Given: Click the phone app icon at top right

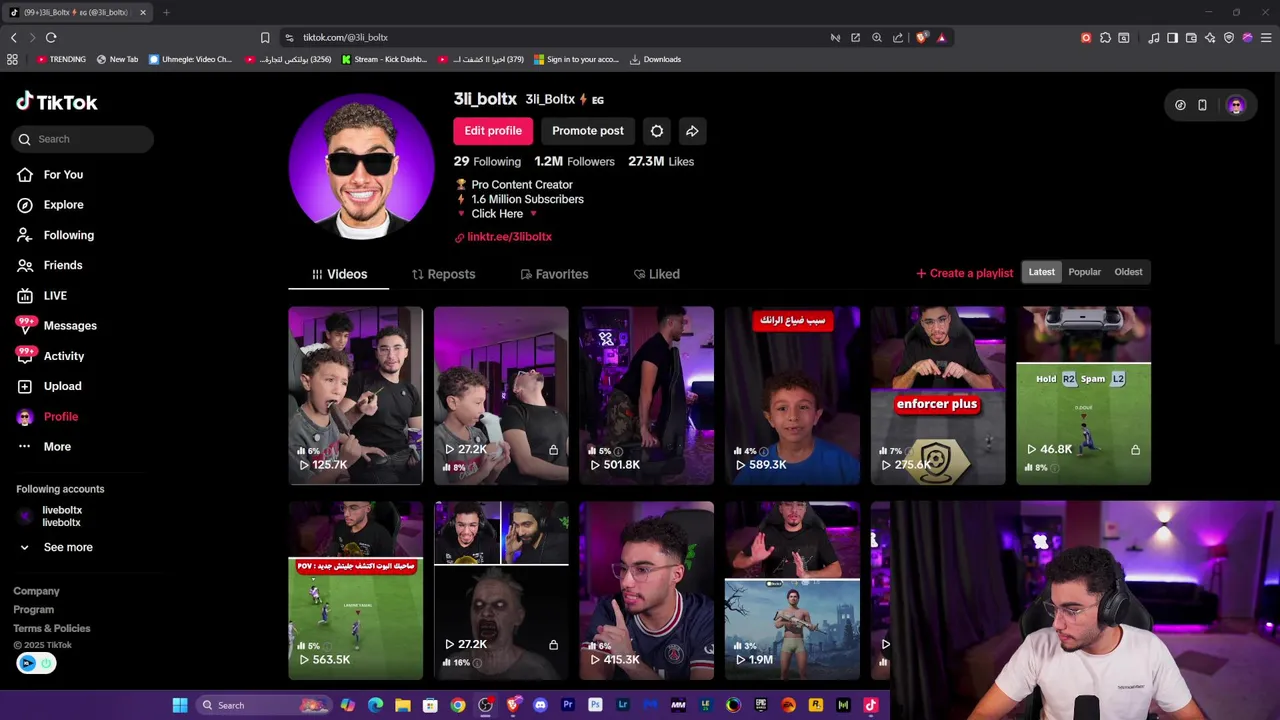Looking at the screenshot, I should coord(1202,105).
